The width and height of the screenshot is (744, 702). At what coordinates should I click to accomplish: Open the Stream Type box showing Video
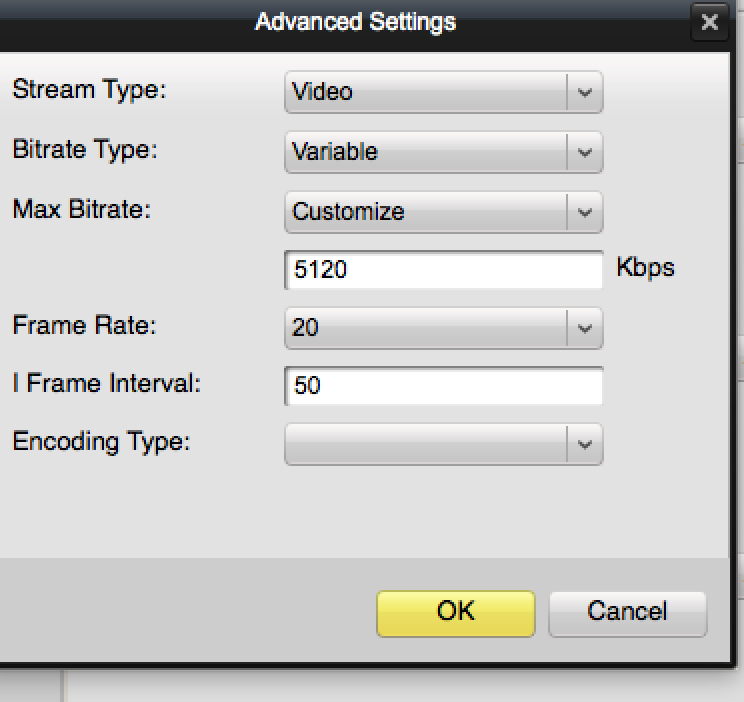pyautogui.click(x=427, y=93)
